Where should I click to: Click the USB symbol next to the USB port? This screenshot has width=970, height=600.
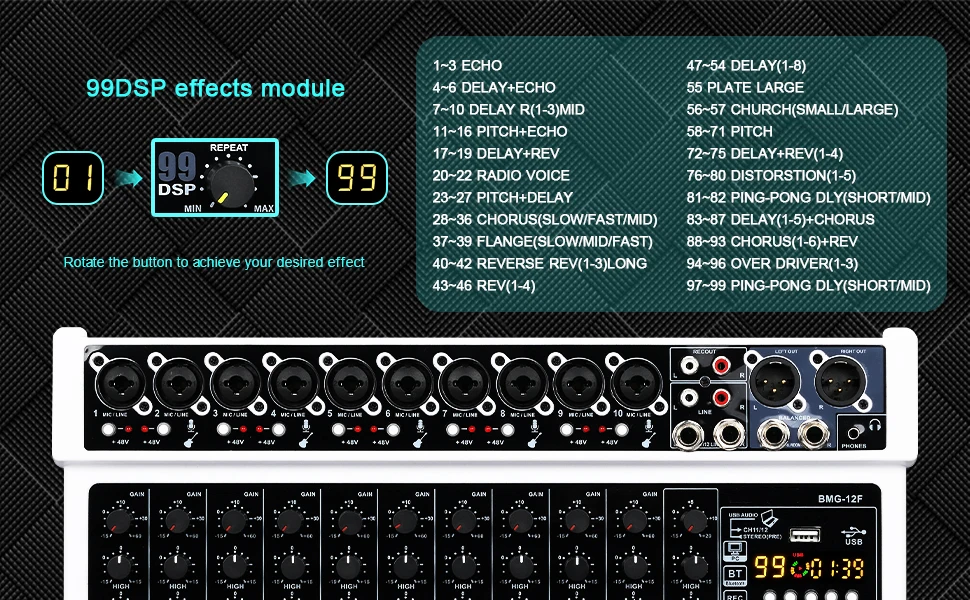coord(854,531)
